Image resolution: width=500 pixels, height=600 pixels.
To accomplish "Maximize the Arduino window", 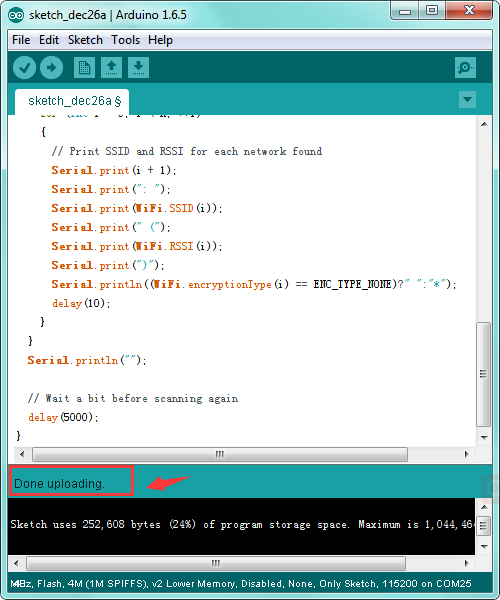I will click(432, 10).
